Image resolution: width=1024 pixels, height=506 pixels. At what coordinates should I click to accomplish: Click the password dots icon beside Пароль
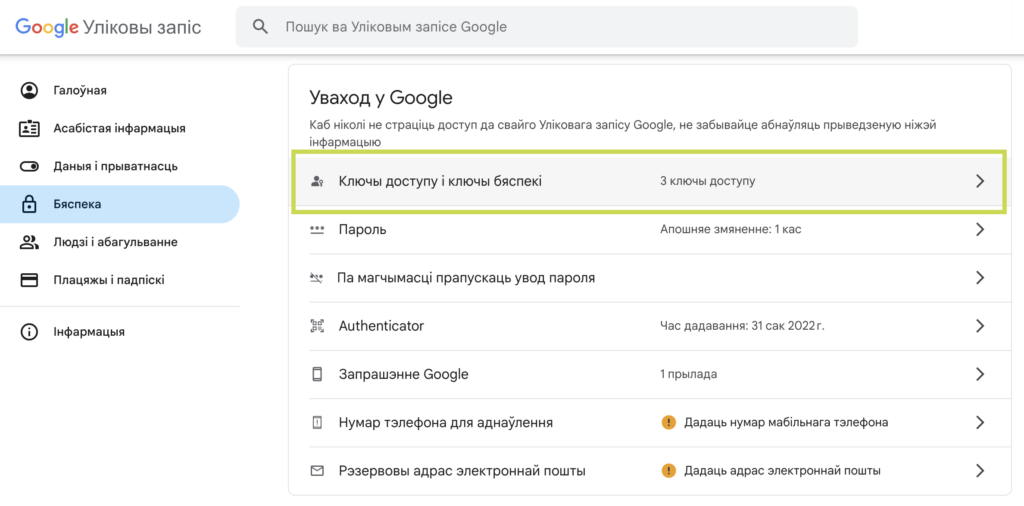coord(317,230)
